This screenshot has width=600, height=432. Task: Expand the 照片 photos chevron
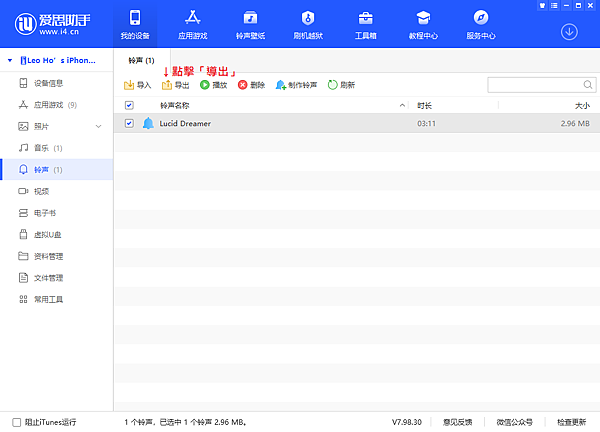tap(98, 127)
